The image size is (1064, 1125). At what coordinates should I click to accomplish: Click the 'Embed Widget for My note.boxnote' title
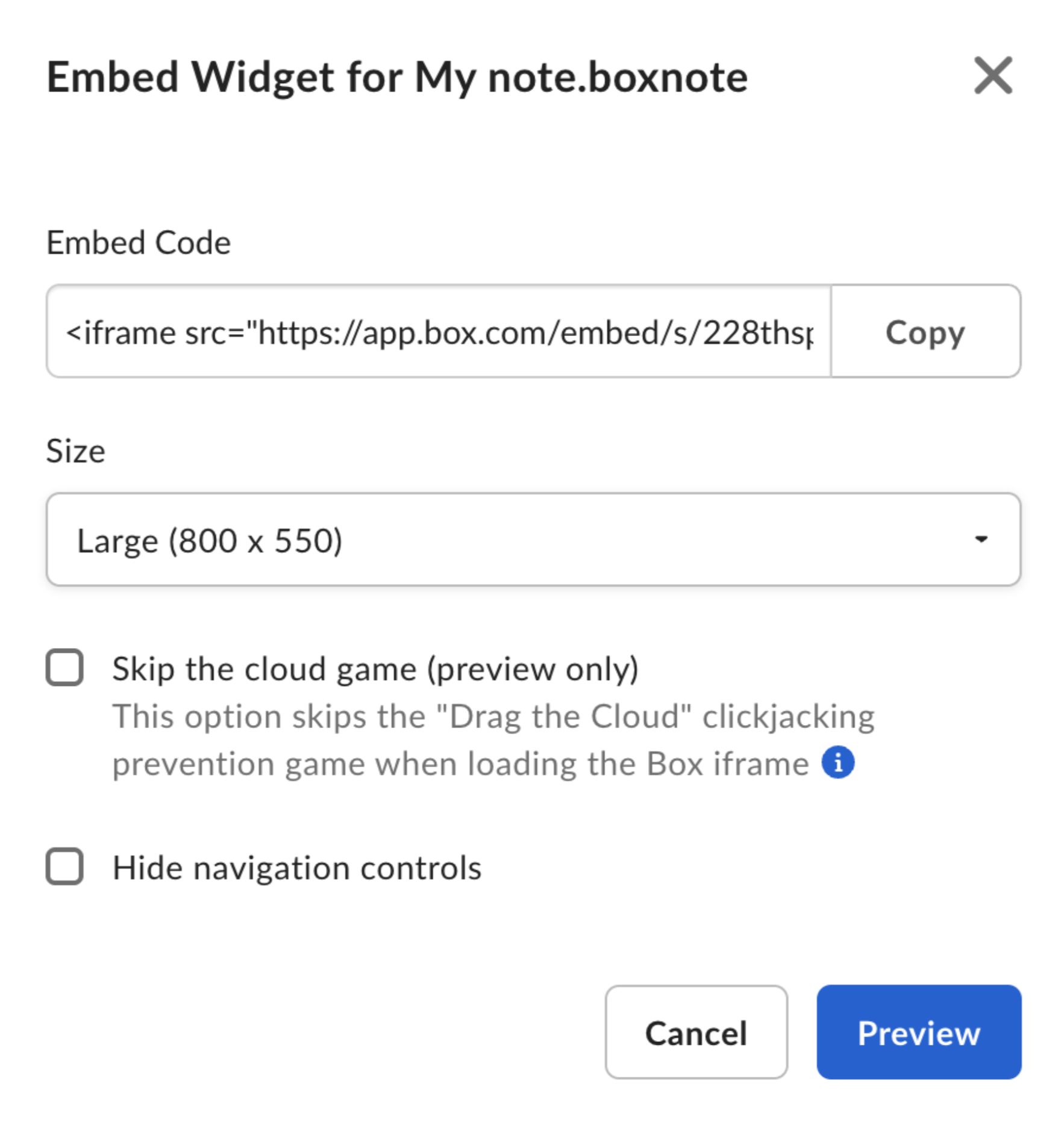click(x=397, y=78)
